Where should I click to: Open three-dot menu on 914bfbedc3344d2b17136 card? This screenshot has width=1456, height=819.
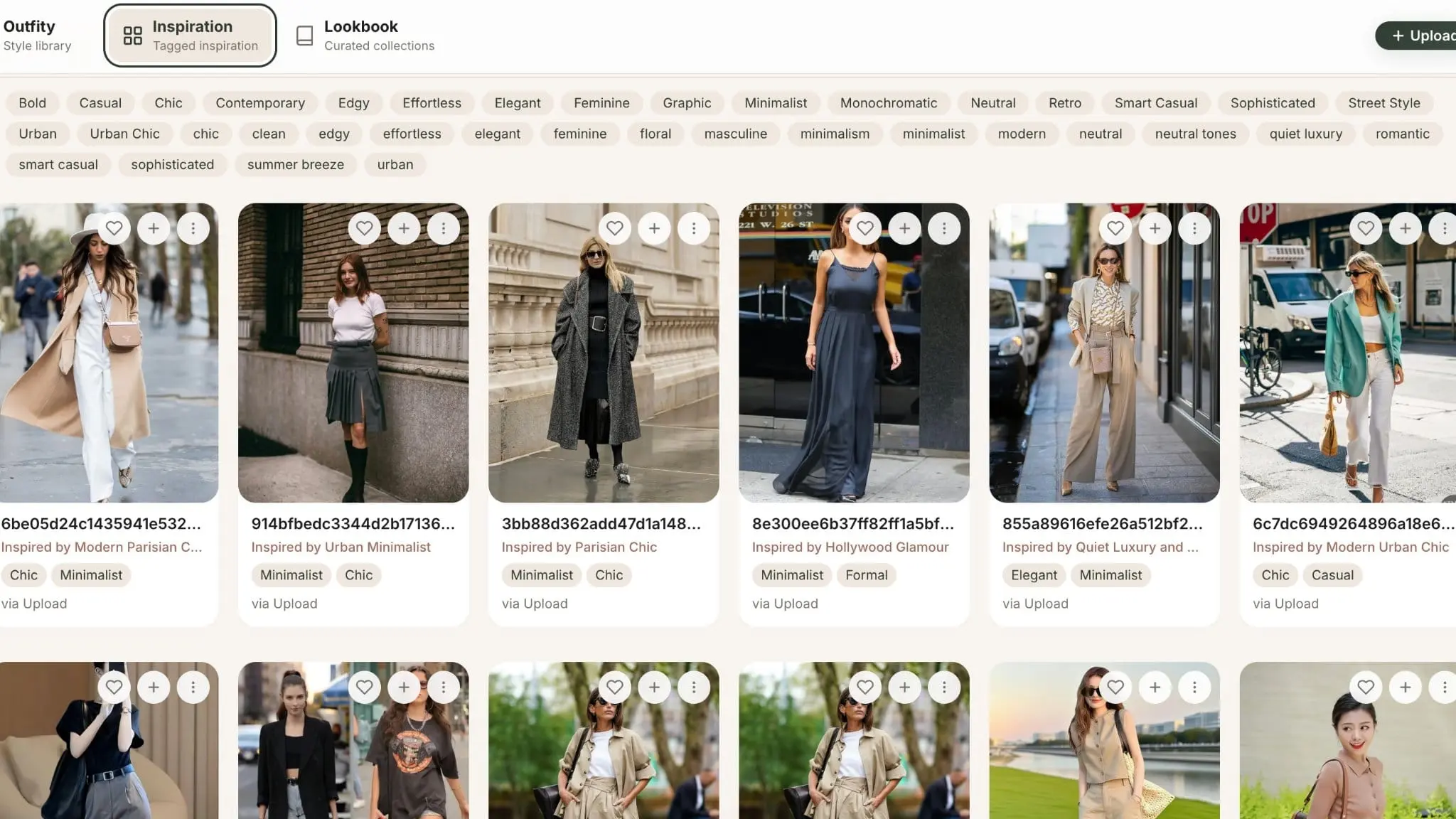444,228
